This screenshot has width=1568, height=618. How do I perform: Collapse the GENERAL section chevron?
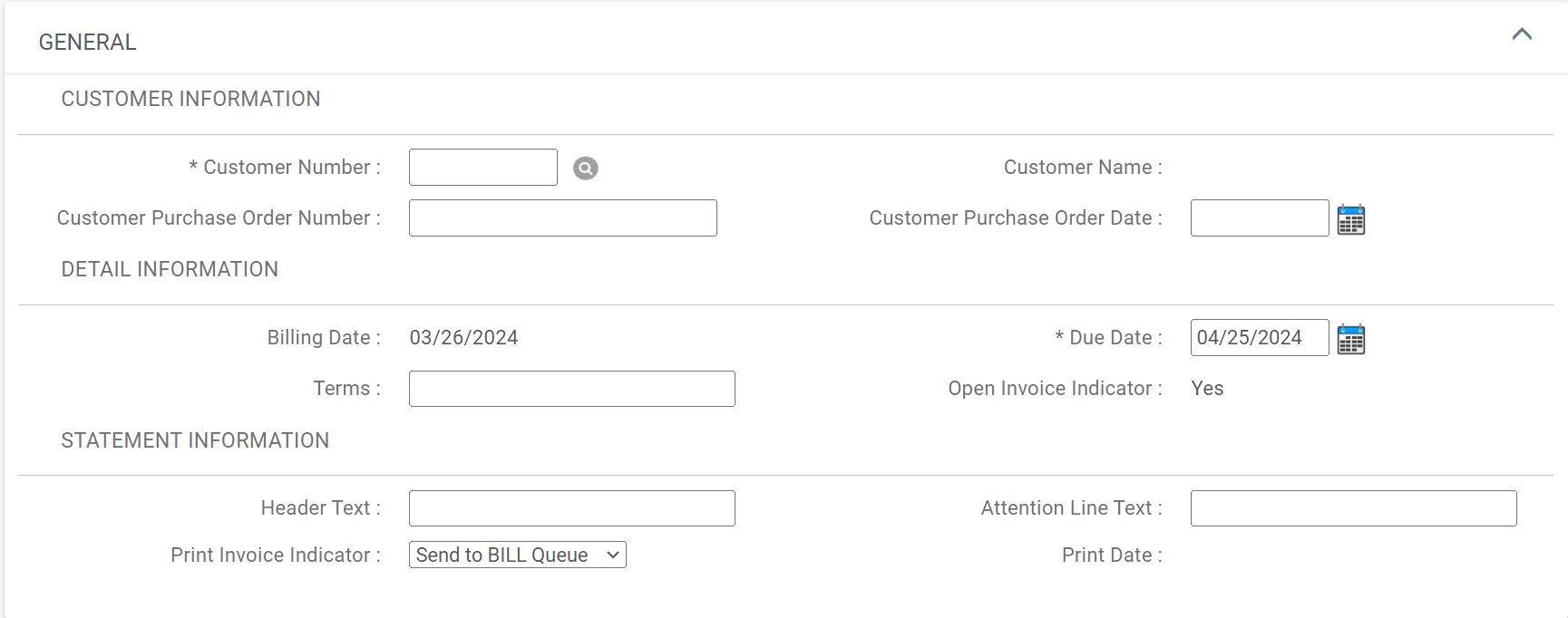tap(1522, 35)
